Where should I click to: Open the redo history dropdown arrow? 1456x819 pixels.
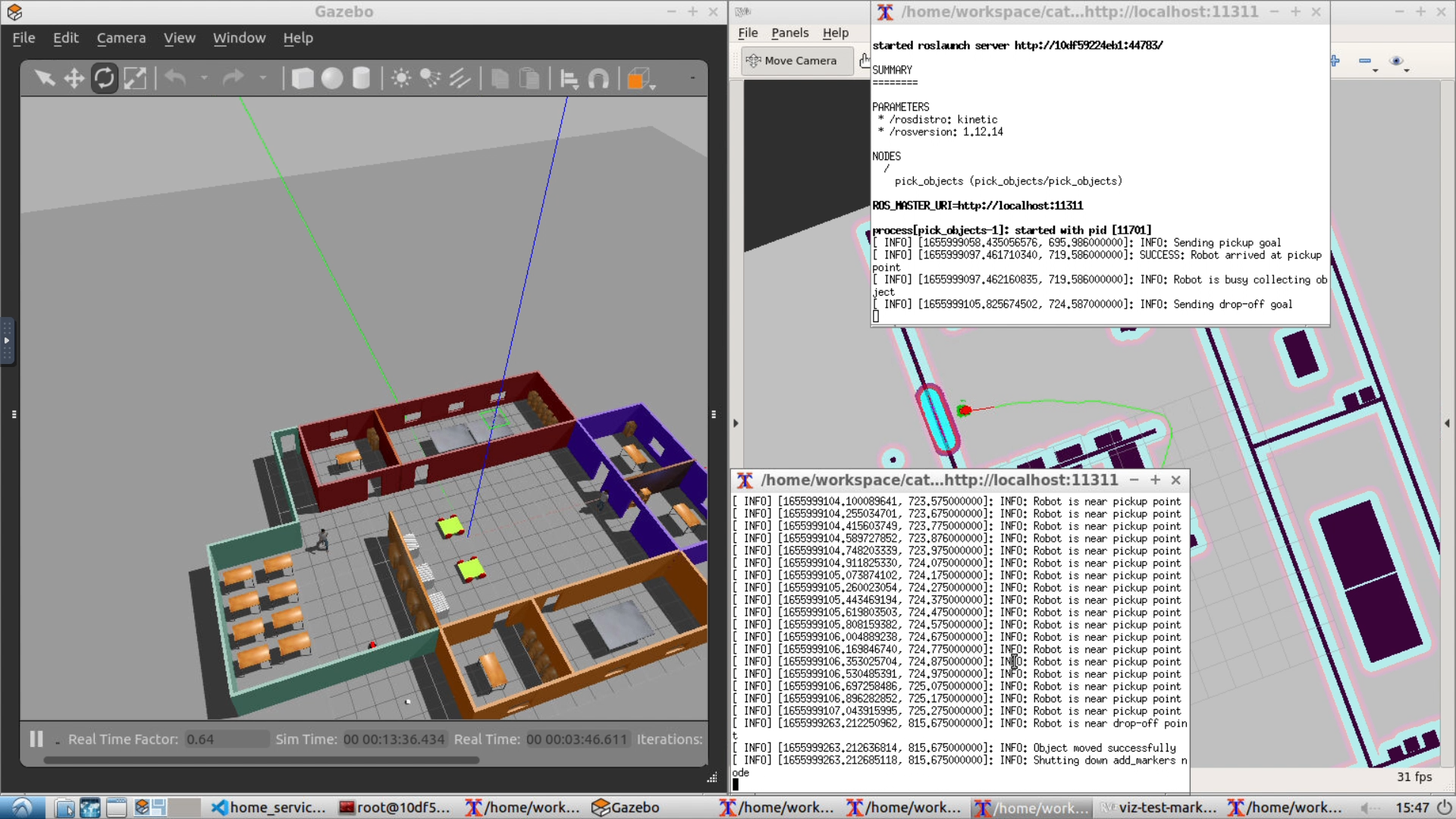[262, 78]
